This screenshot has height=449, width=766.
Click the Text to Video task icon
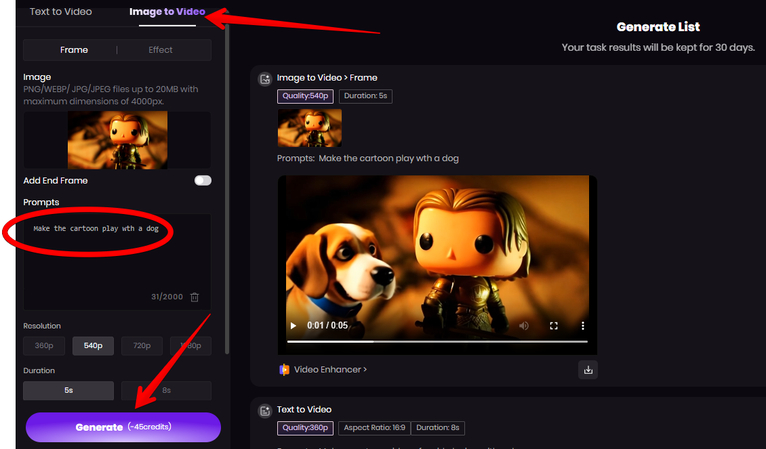coord(265,410)
